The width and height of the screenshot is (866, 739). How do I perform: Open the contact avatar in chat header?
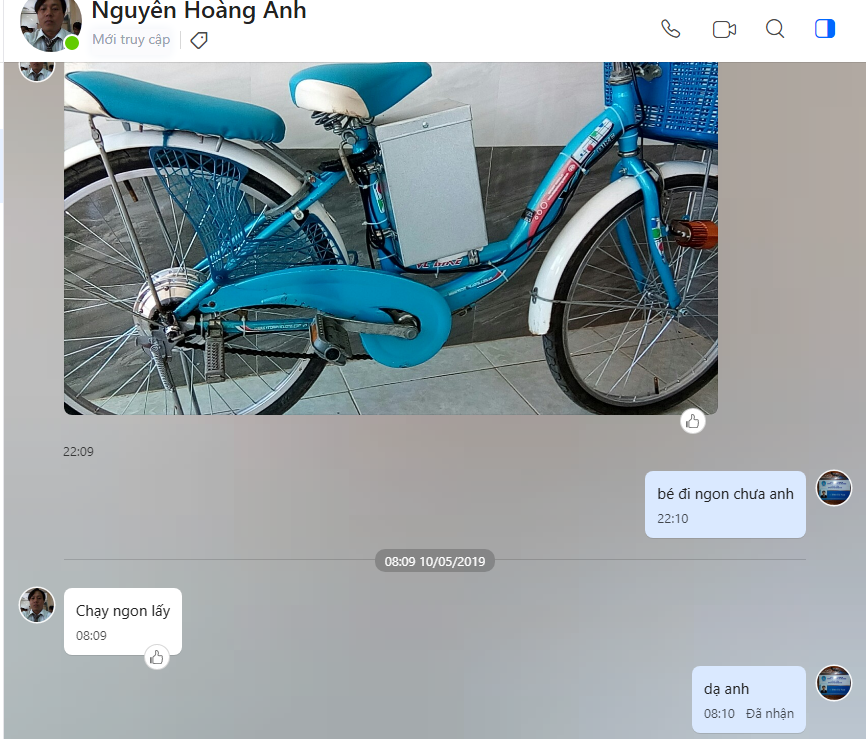pyautogui.click(x=48, y=24)
